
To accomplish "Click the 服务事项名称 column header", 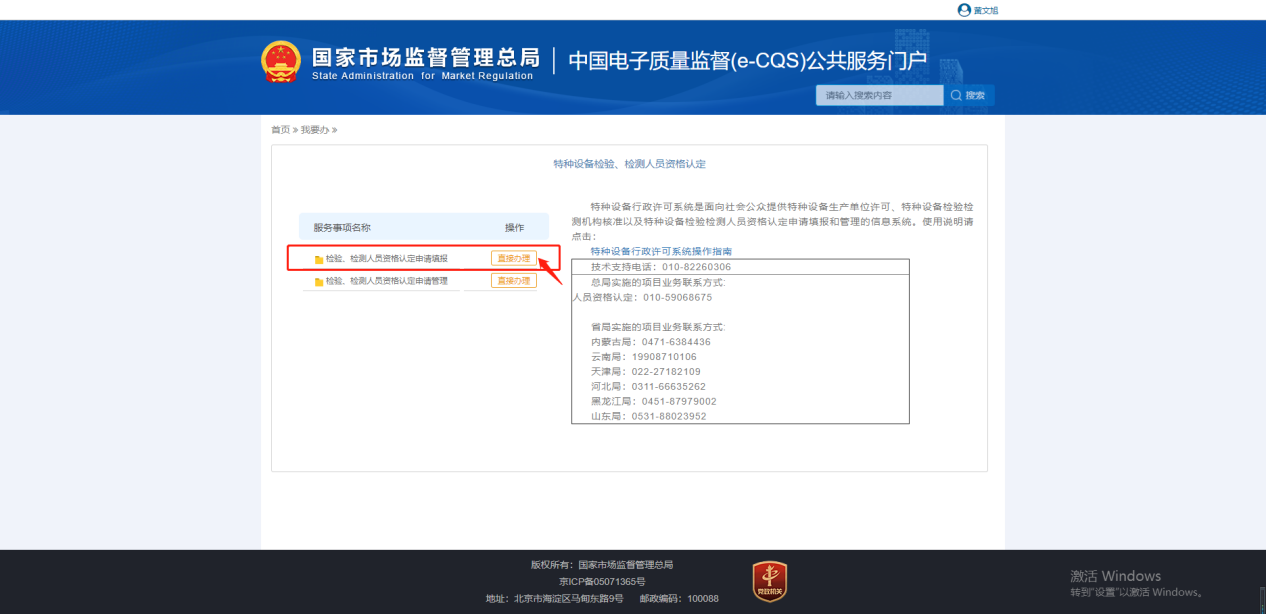I will click(342, 227).
